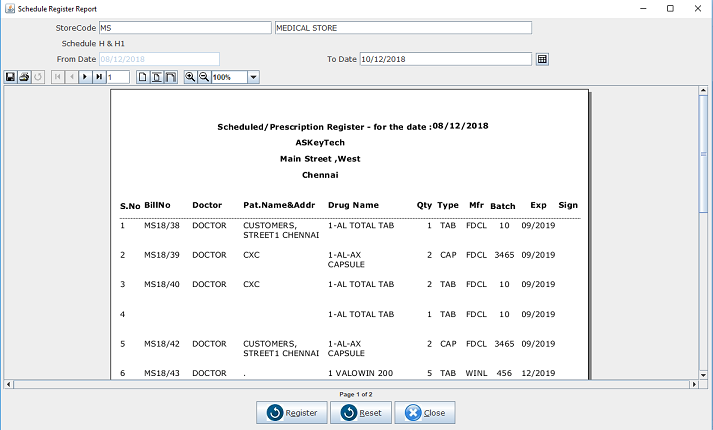Jump to last report page
Viewport: 713px width, 430px height.
coord(99,77)
